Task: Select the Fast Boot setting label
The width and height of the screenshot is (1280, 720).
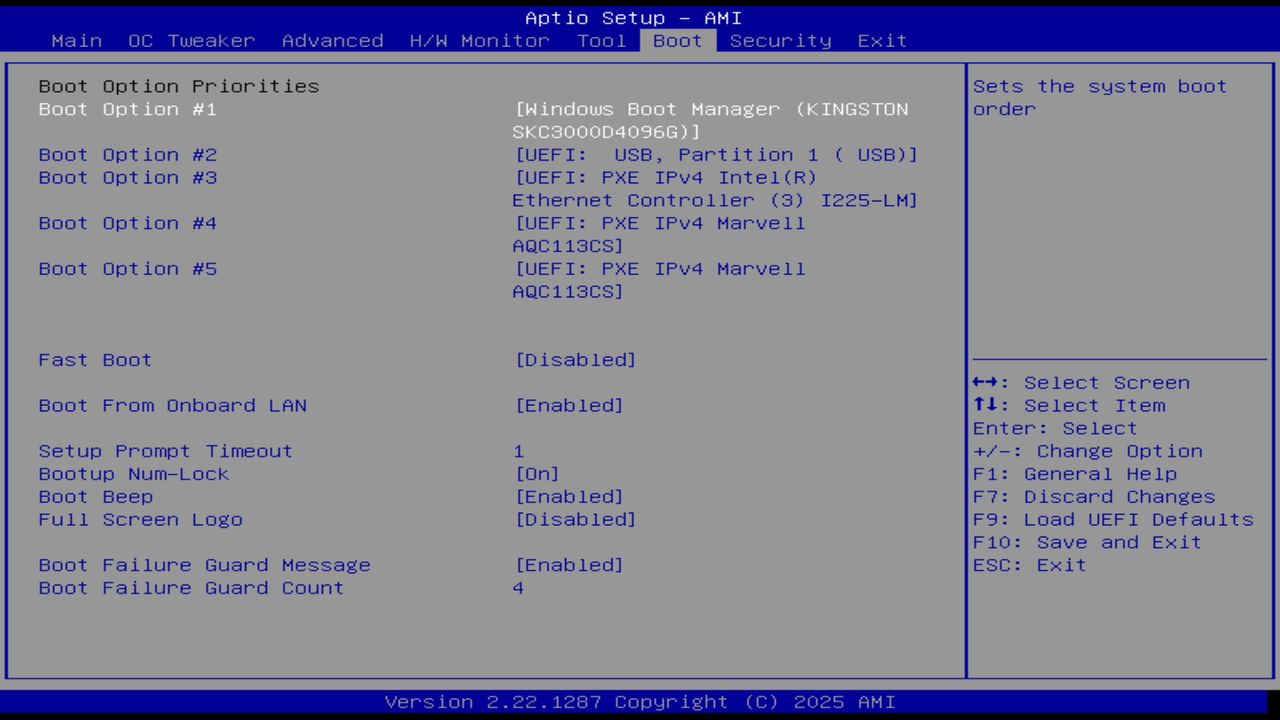Action: point(95,360)
